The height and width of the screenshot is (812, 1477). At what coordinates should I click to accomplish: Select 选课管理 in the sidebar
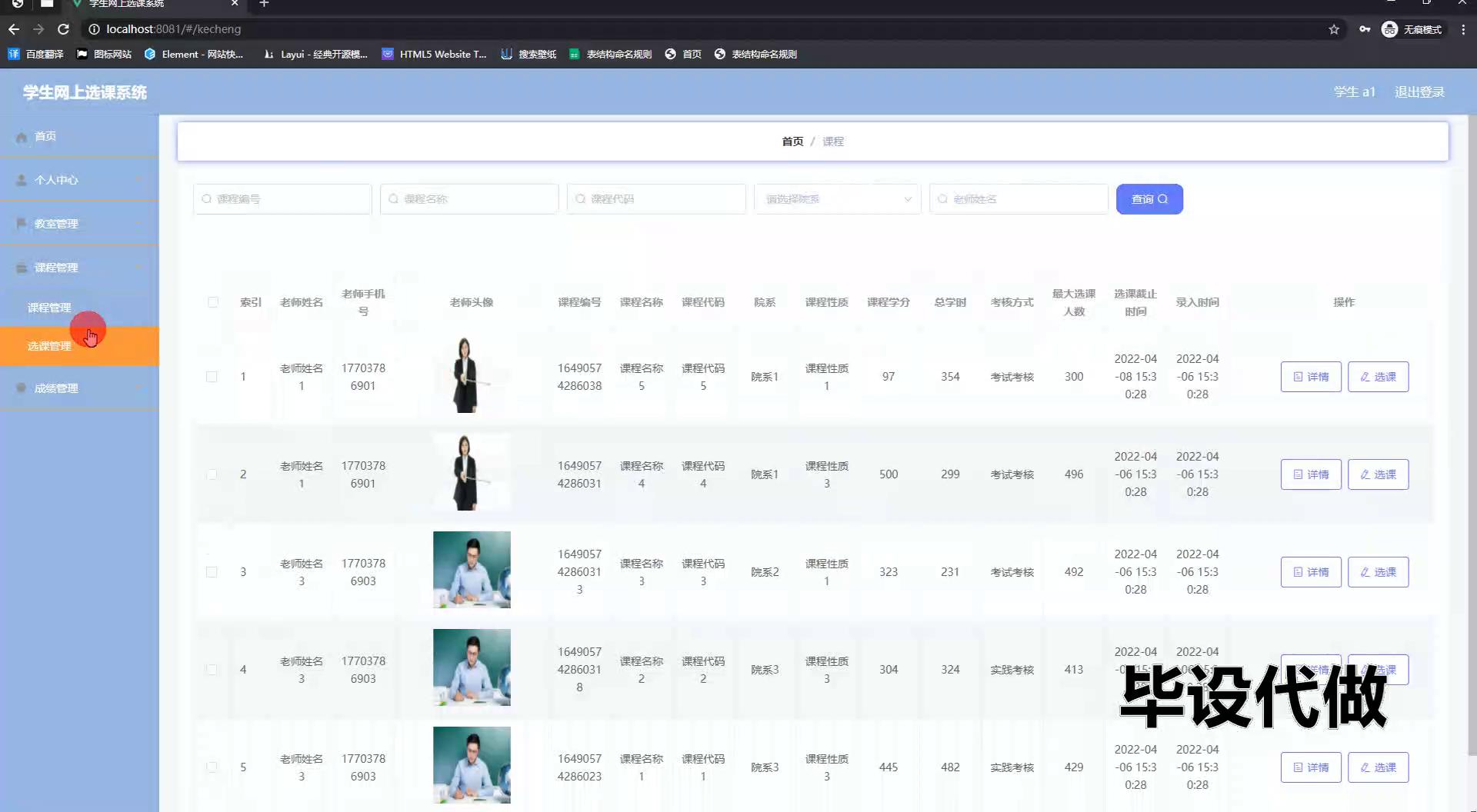tap(49, 346)
